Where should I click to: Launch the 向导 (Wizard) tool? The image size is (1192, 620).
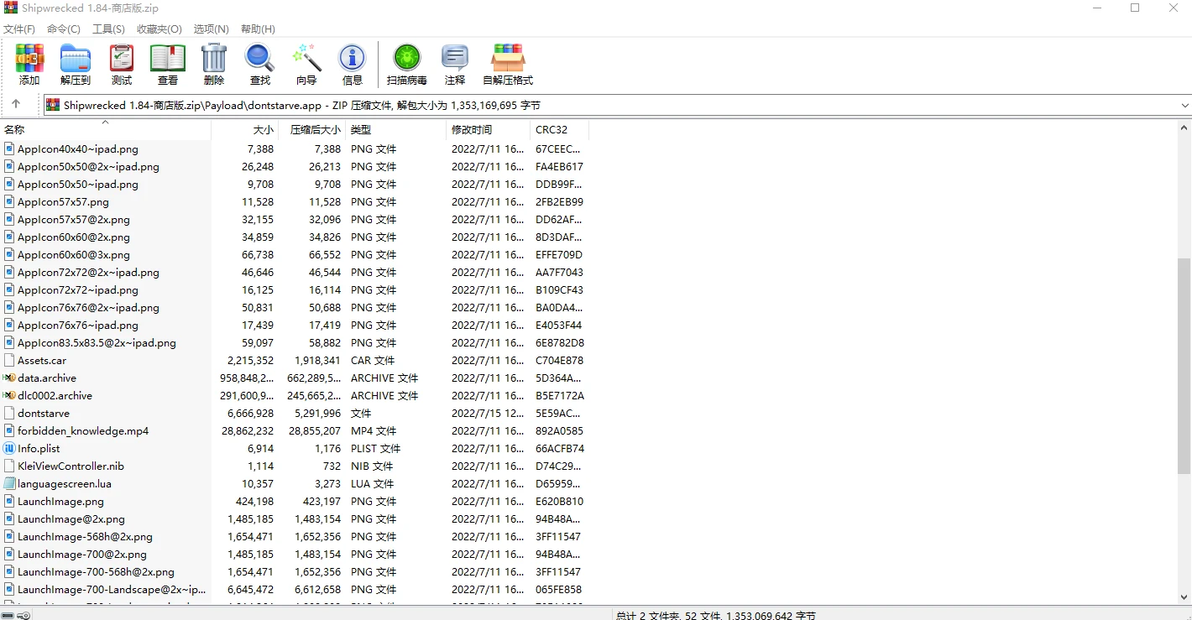click(x=306, y=65)
